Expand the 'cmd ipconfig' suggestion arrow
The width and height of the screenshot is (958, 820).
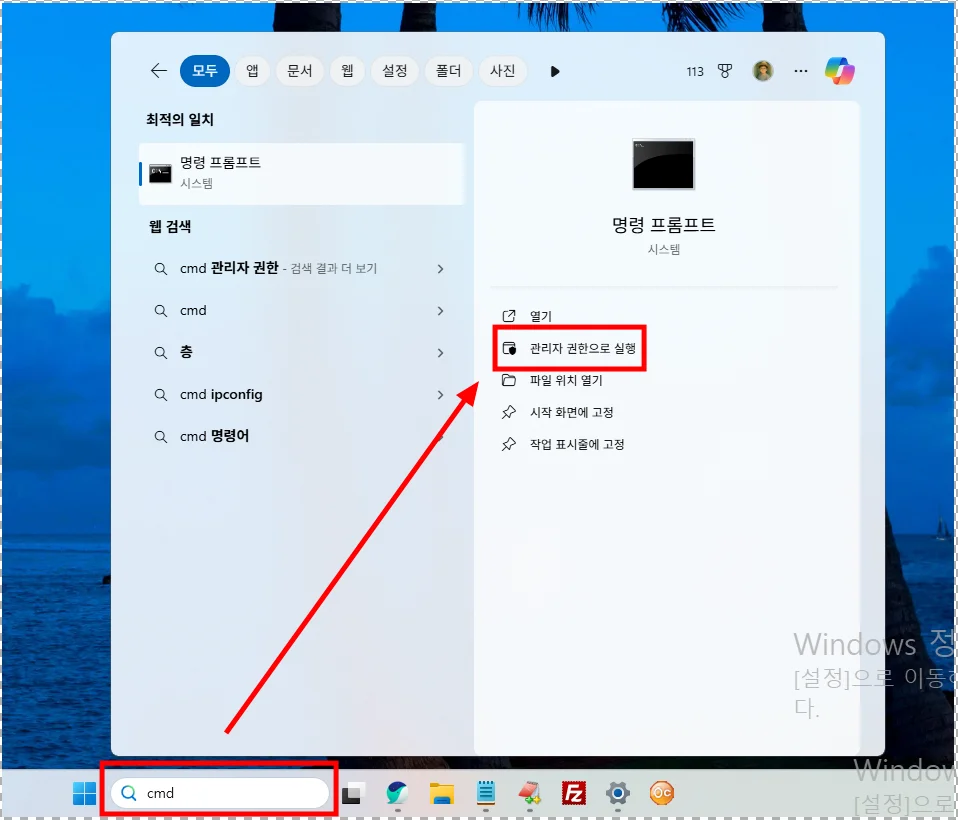click(440, 395)
